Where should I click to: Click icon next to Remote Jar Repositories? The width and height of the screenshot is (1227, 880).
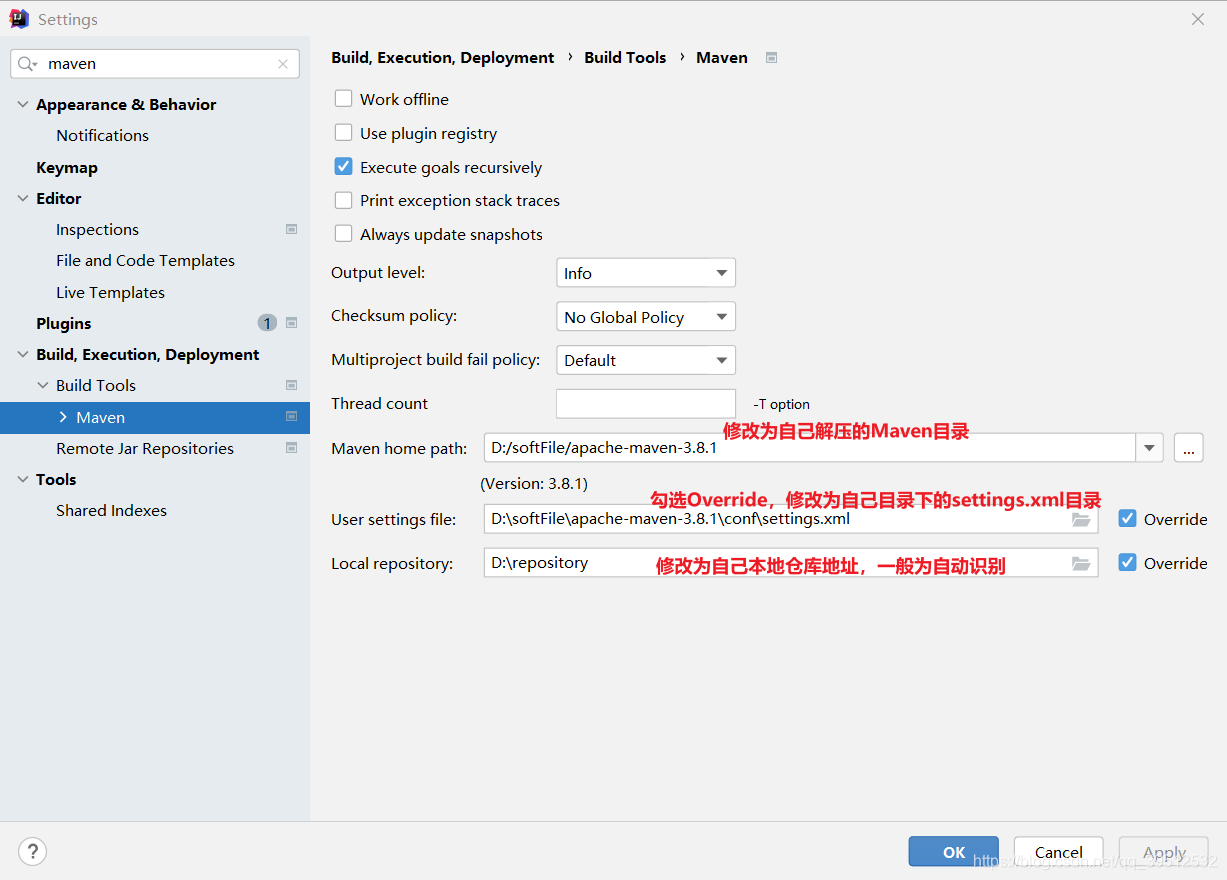[291, 448]
